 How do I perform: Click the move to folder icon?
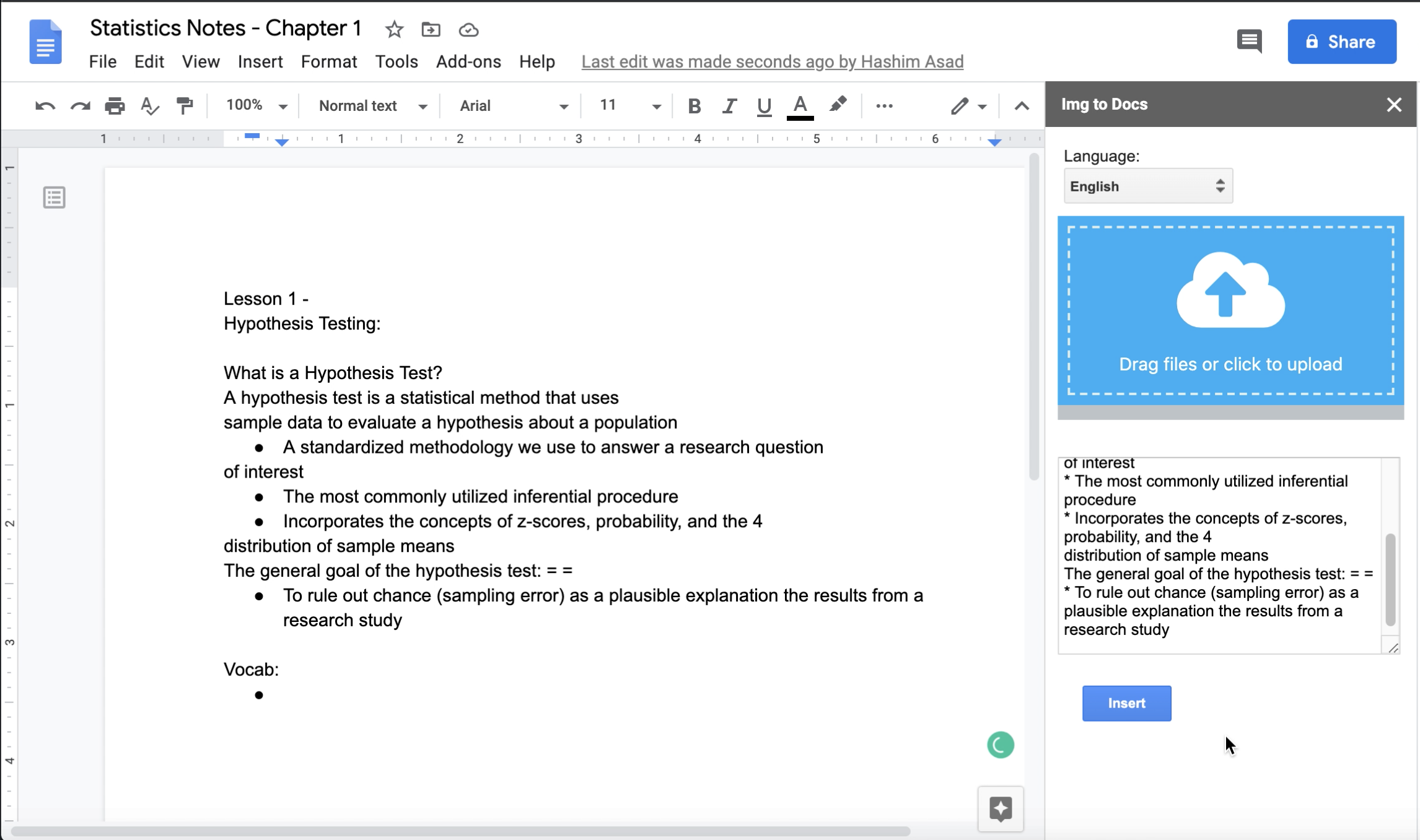(x=431, y=29)
